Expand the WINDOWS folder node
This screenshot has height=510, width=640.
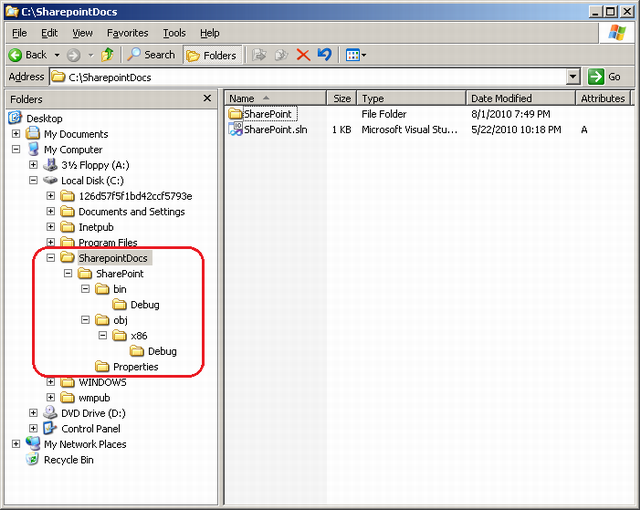pos(51,382)
